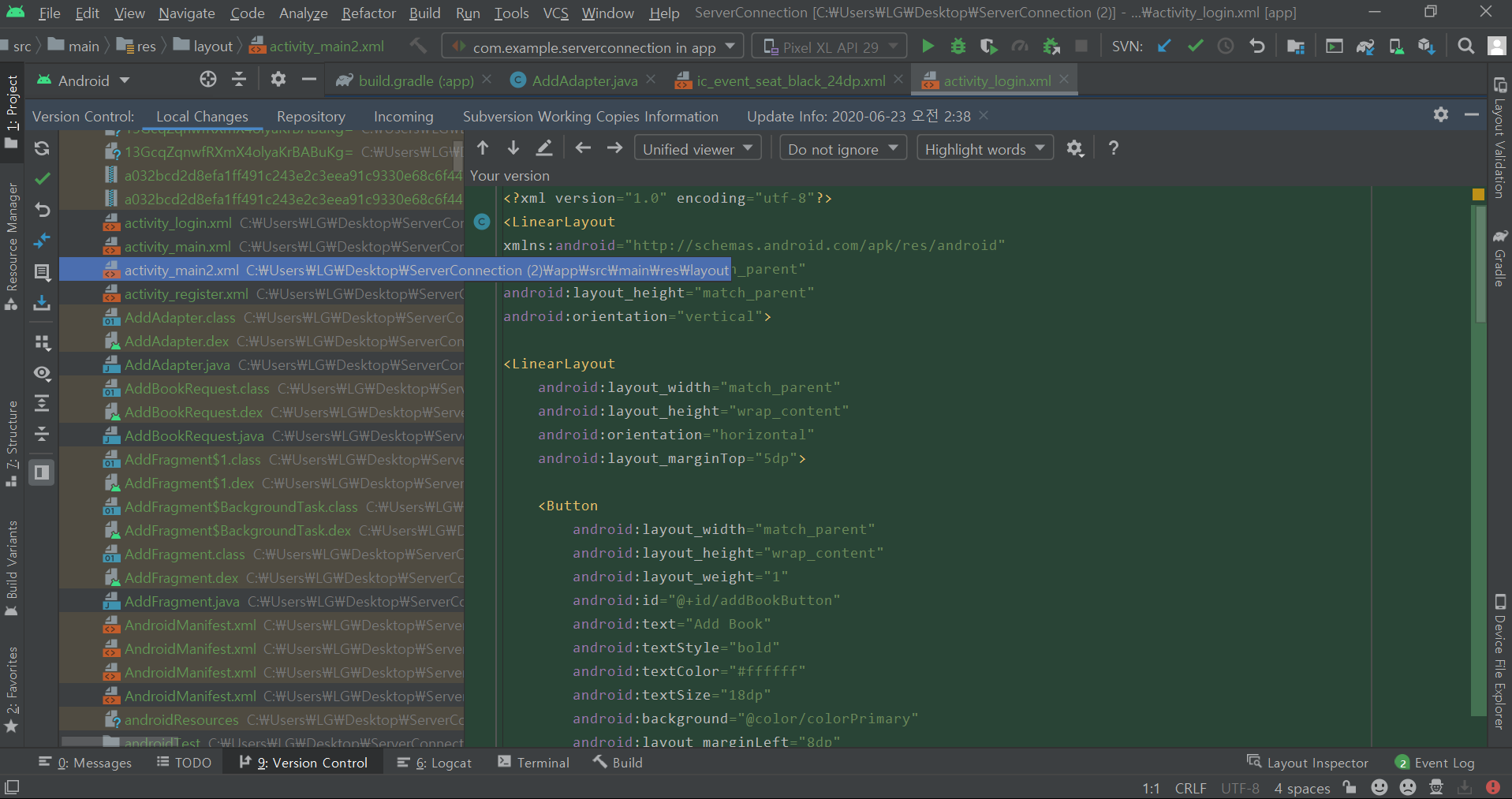Open Search Everywhere magnifier icon
The height and width of the screenshot is (799, 1512).
point(1465,47)
